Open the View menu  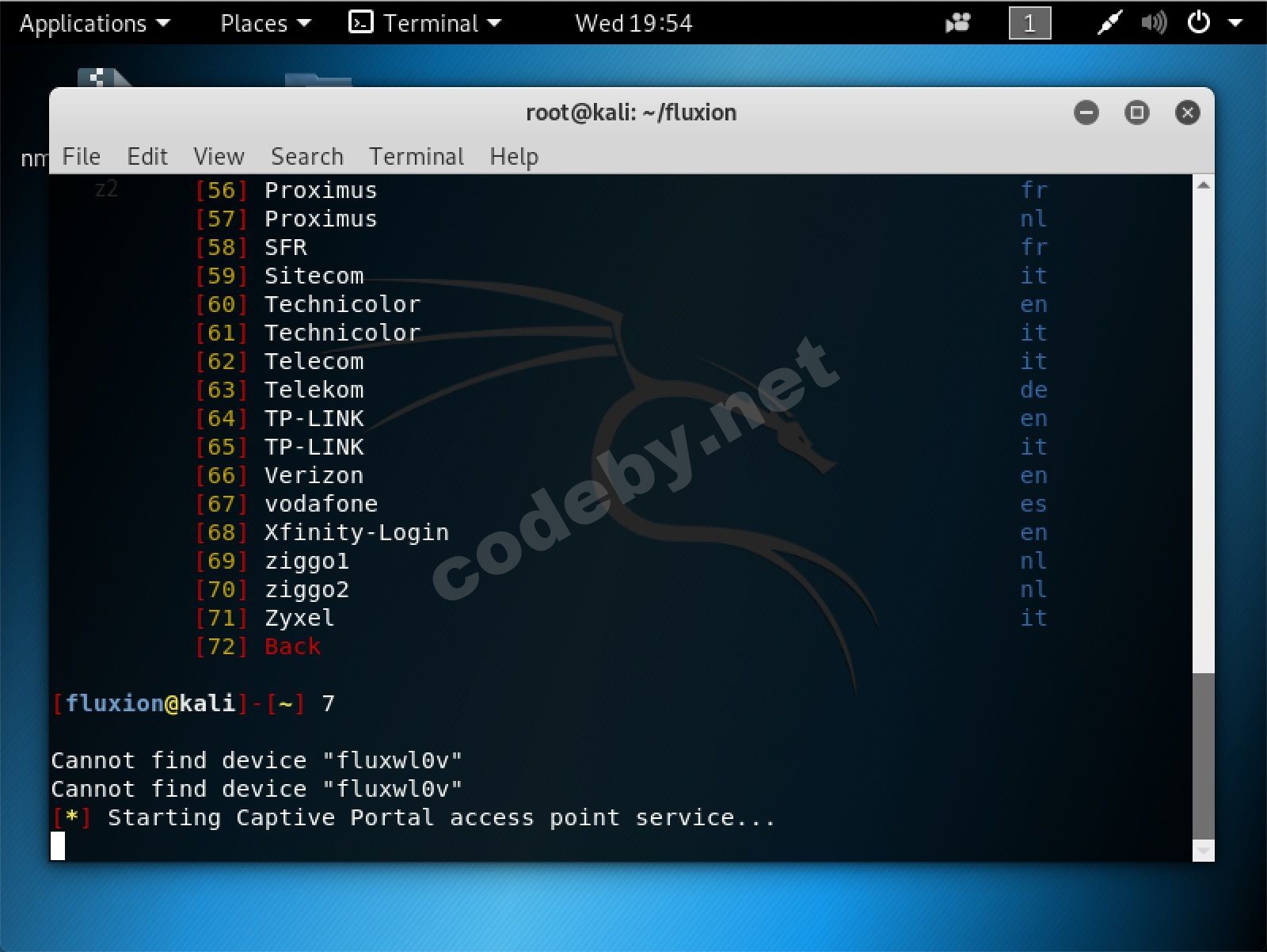(x=219, y=156)
